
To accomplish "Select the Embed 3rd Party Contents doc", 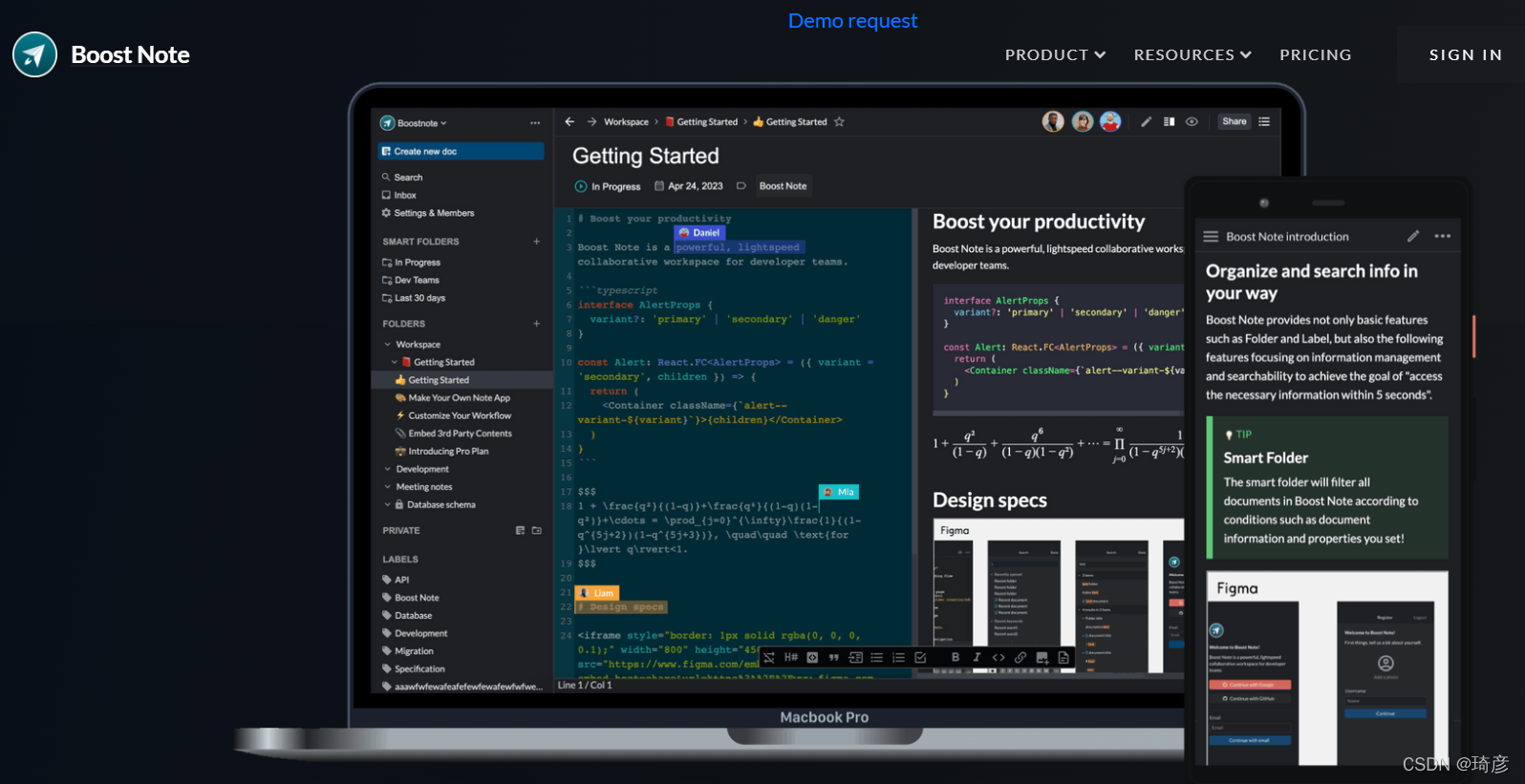I will pos(454,434).
